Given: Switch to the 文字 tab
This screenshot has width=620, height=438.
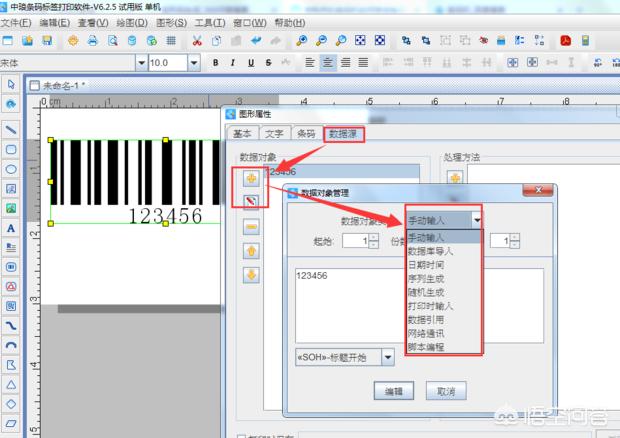Looking at the screenshot, I should click(274, 134).
